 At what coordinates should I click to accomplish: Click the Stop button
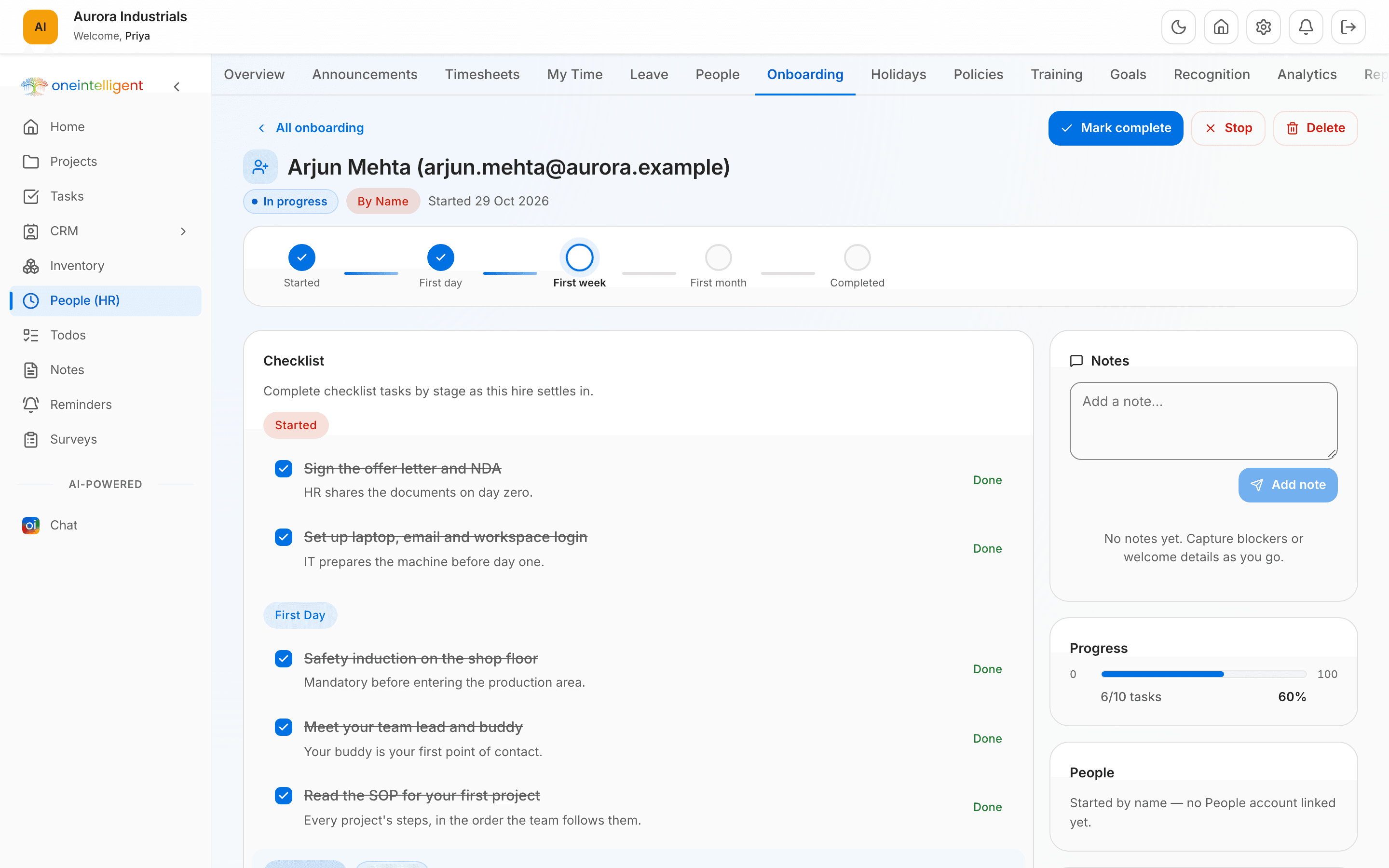tap(1228, 128)
